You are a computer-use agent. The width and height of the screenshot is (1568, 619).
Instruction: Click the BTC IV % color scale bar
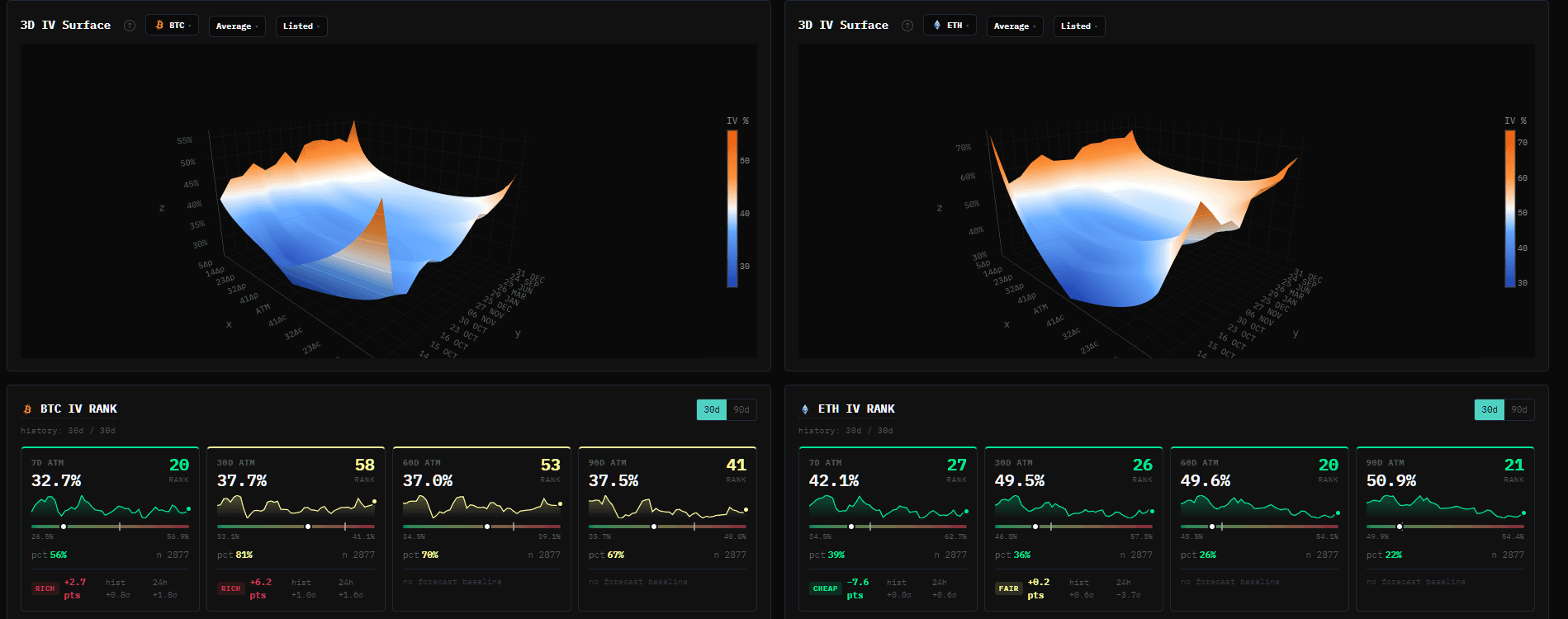[732, 209]
